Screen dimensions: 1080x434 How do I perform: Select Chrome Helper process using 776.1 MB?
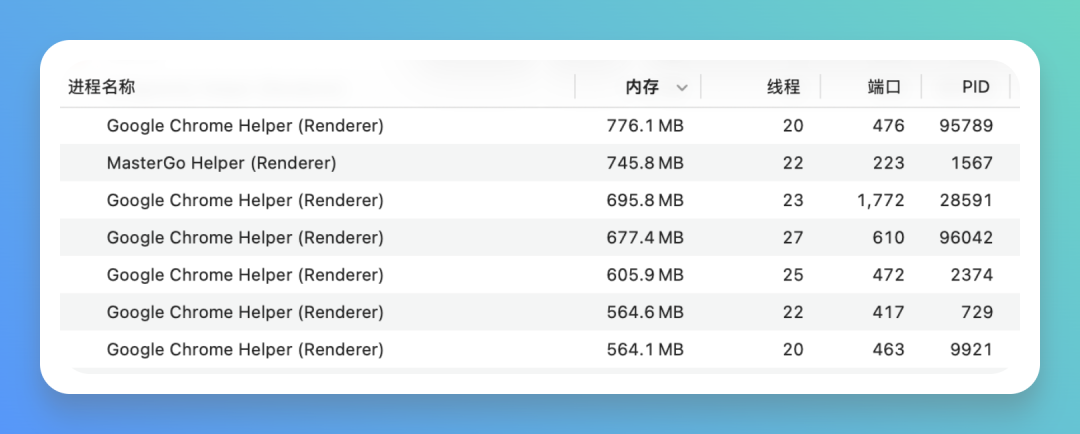[539, 126]
